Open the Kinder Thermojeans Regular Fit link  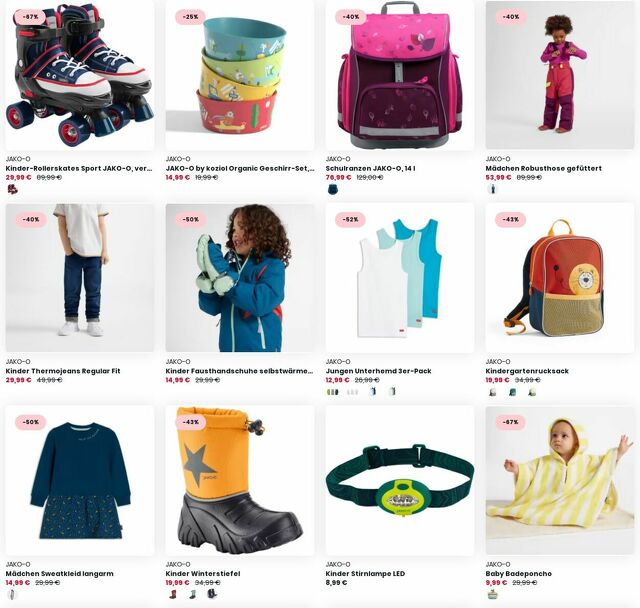coord(63,371)
